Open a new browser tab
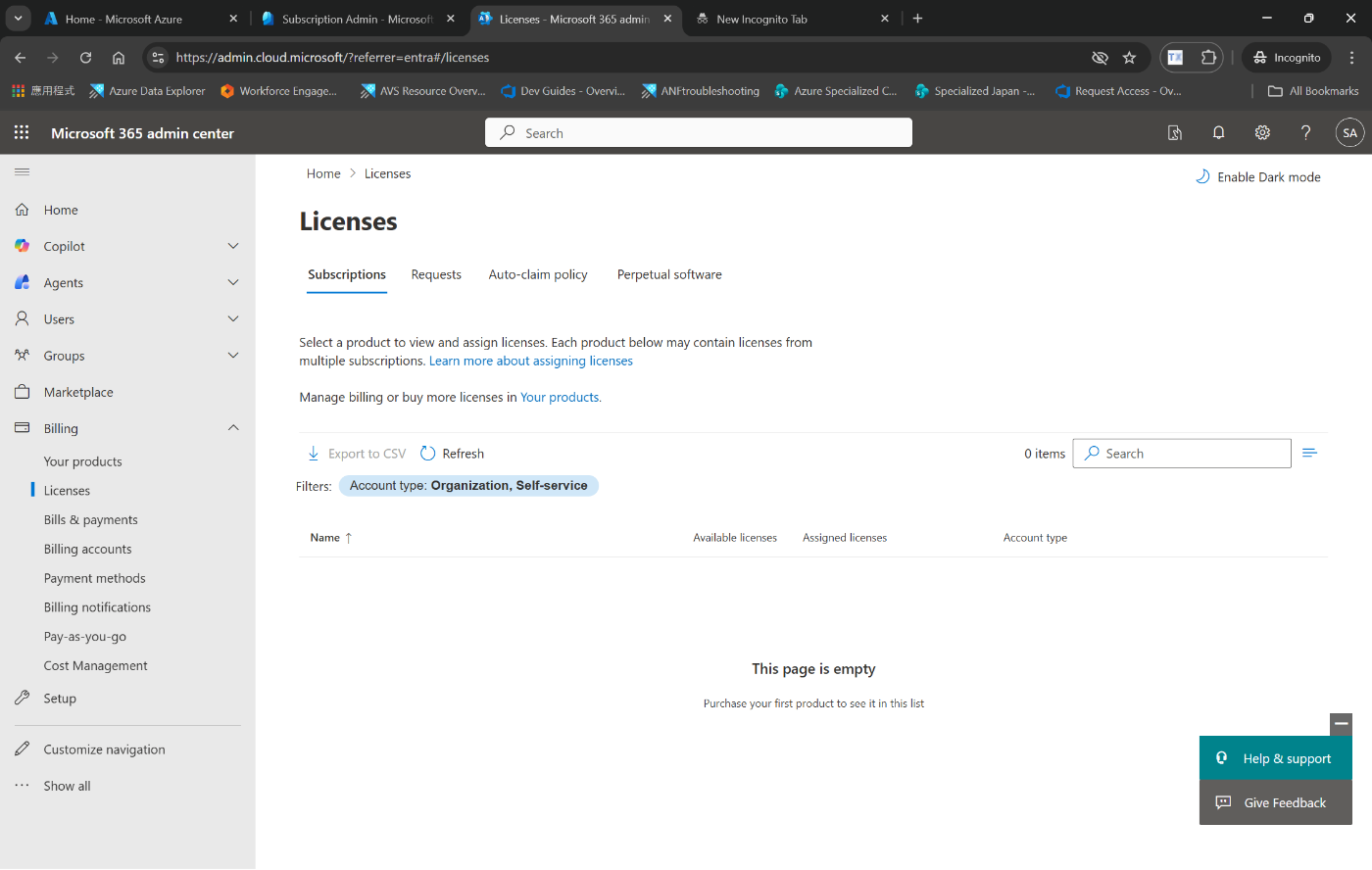Viewport: 1372px width, 870px height. [917, 18]
